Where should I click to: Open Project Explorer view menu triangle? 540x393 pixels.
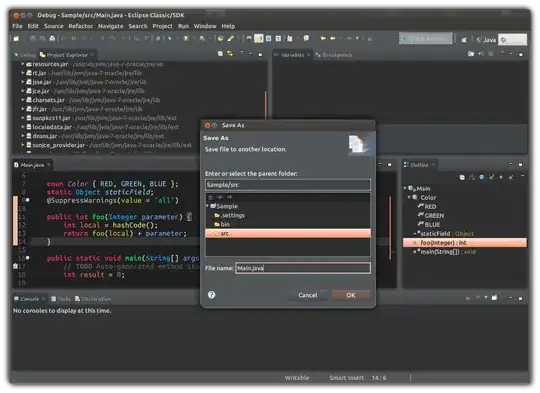(242, 52)
